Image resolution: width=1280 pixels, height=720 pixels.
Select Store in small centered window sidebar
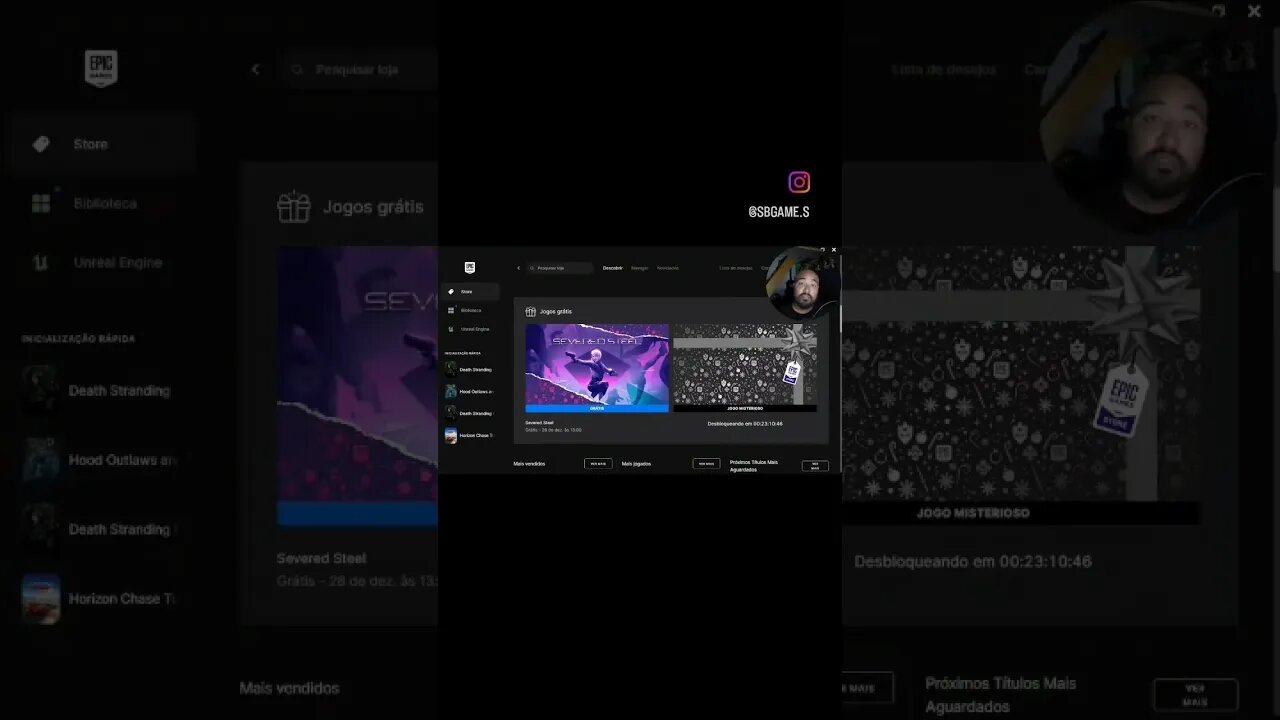470,291
